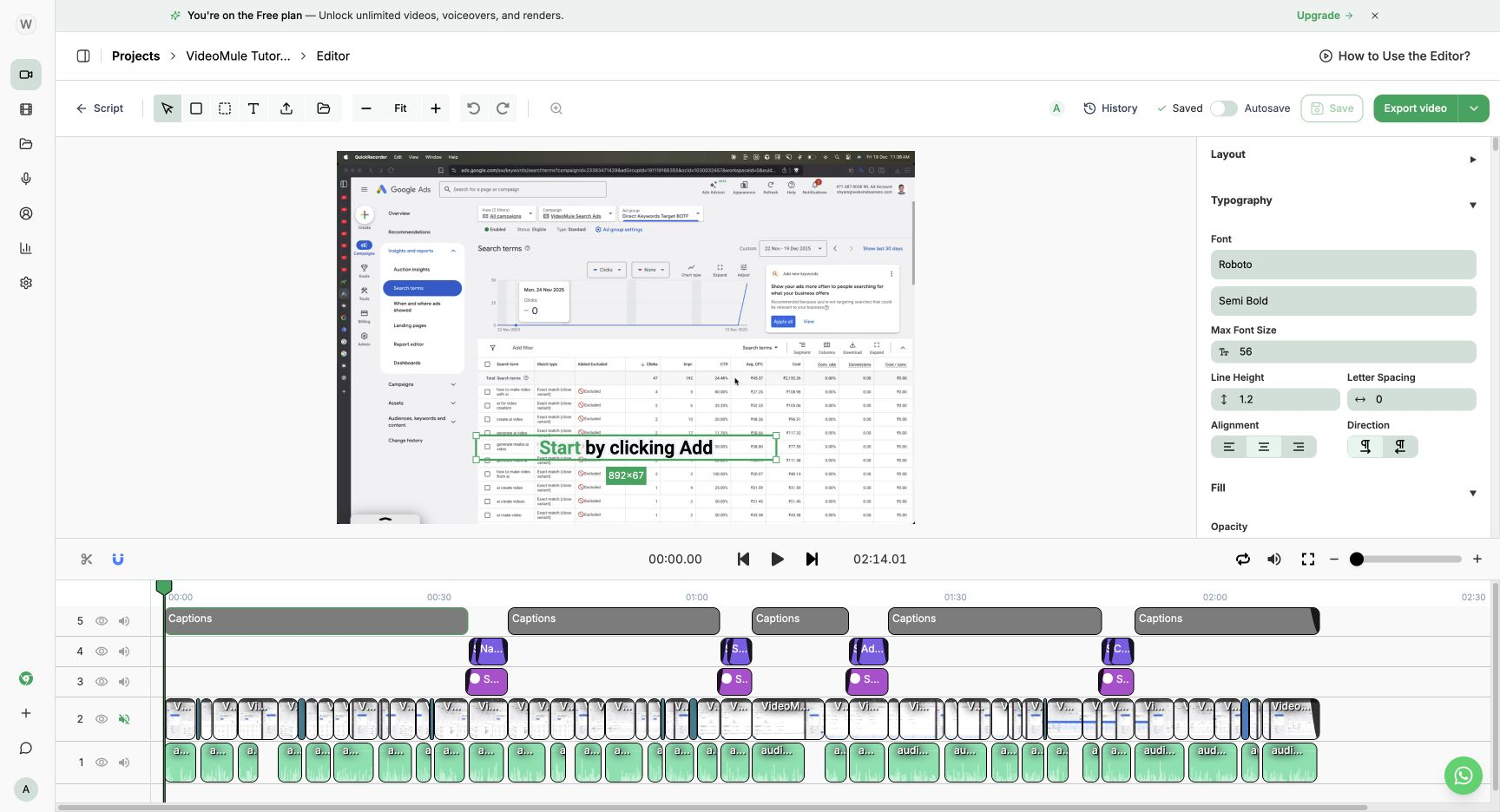Screen dimensions: 1500x812
Task: Turn on the Autosave switch
Action: 1224,108
